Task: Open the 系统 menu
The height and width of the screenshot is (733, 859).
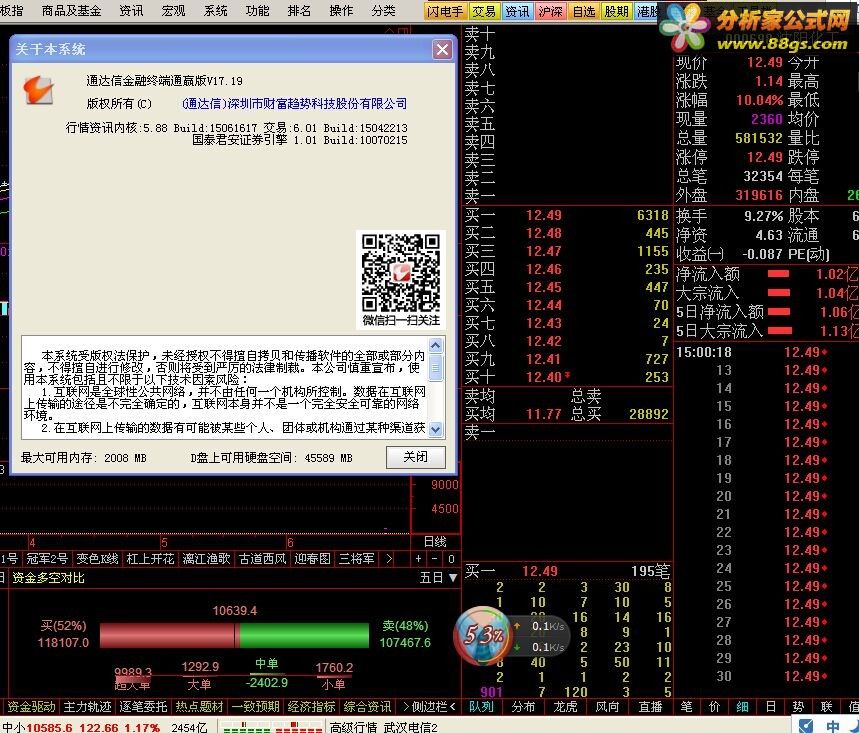Action: (x=215, y=10)
